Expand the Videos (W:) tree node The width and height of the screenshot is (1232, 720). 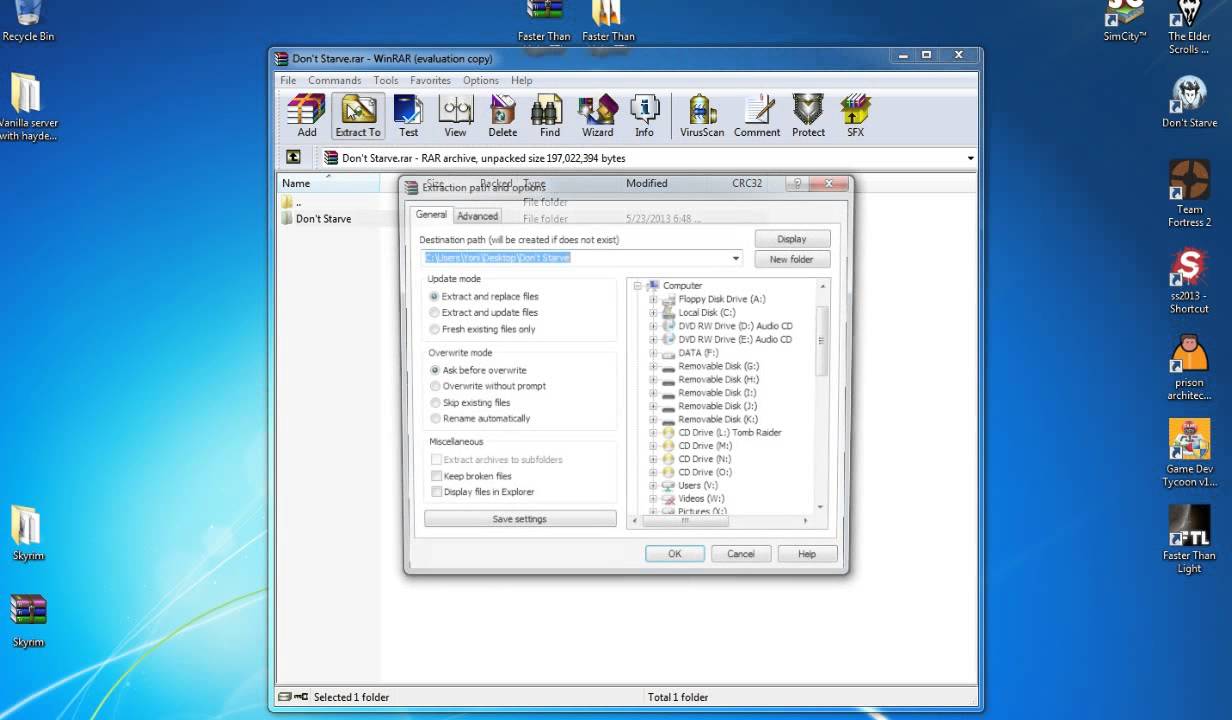pos(653,498)
